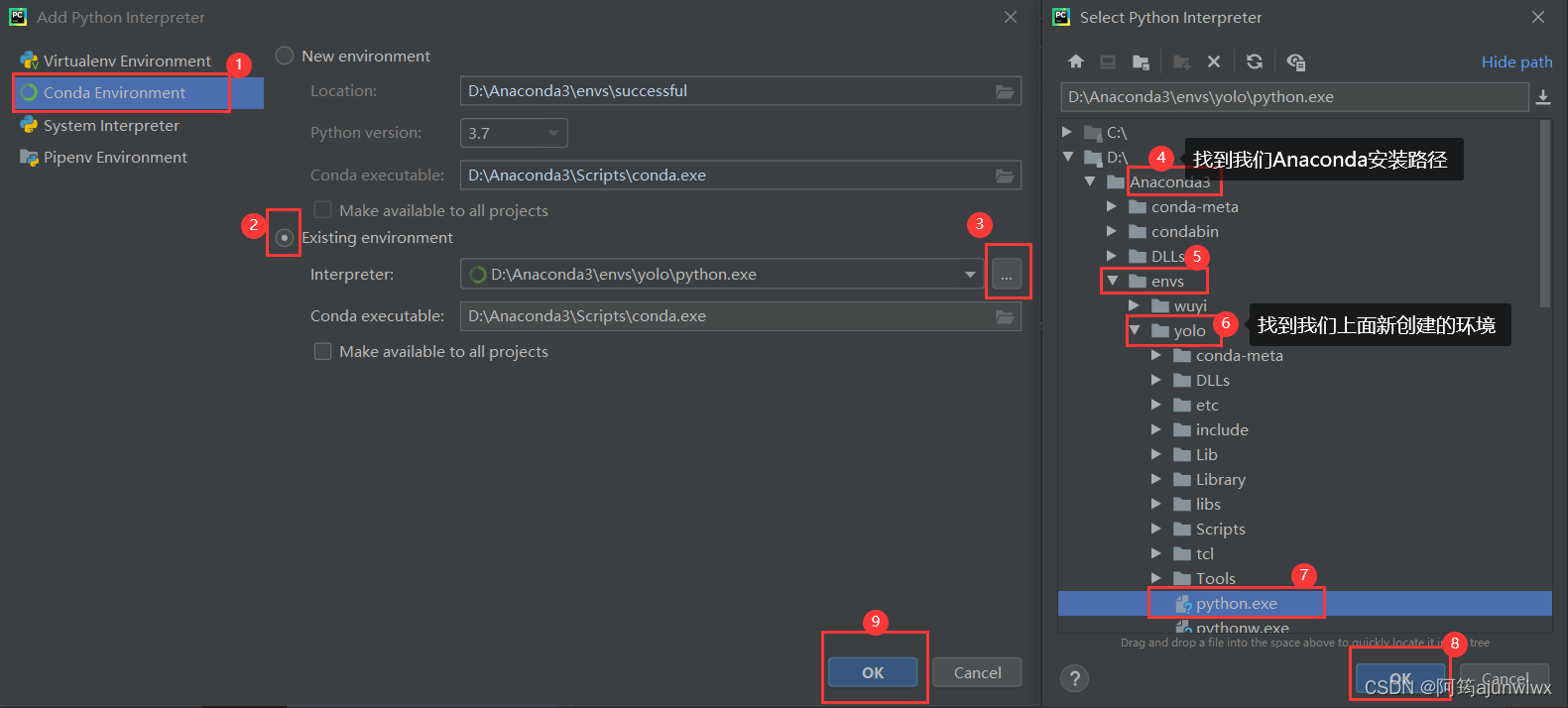Click the Scripts folder icon under yolo
Screen dimensions: 1568x708
coord(1182,529)
